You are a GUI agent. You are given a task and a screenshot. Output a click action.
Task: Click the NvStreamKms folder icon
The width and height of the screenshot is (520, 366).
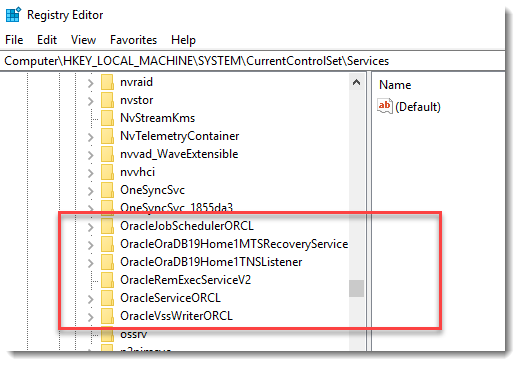(107, 118)
